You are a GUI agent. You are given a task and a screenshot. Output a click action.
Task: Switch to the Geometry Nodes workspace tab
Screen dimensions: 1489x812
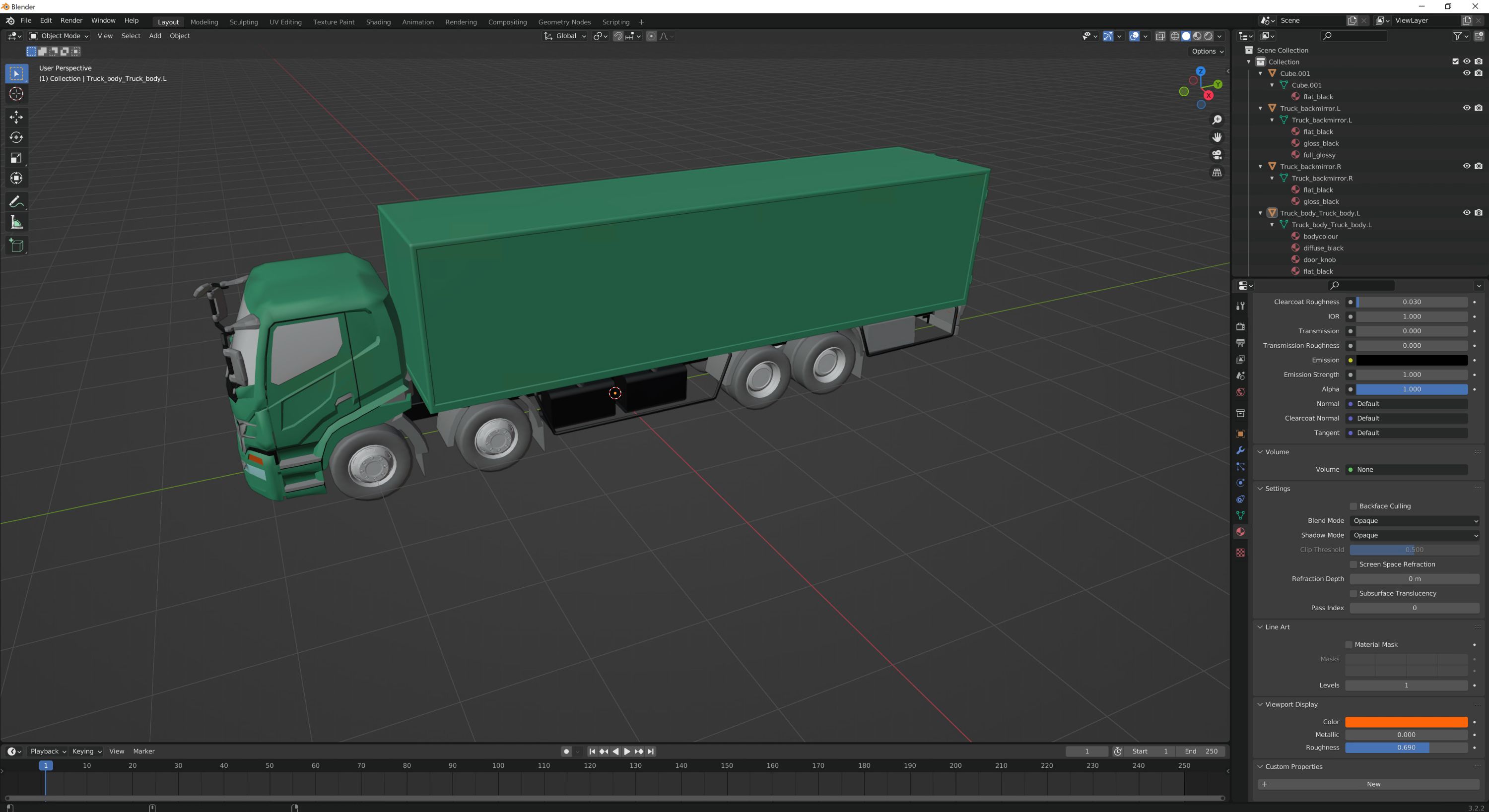click(x=564, y=22)
